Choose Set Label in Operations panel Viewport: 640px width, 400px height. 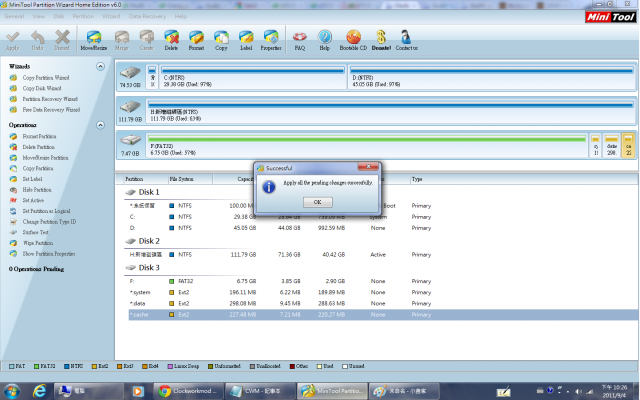[32, 179]
